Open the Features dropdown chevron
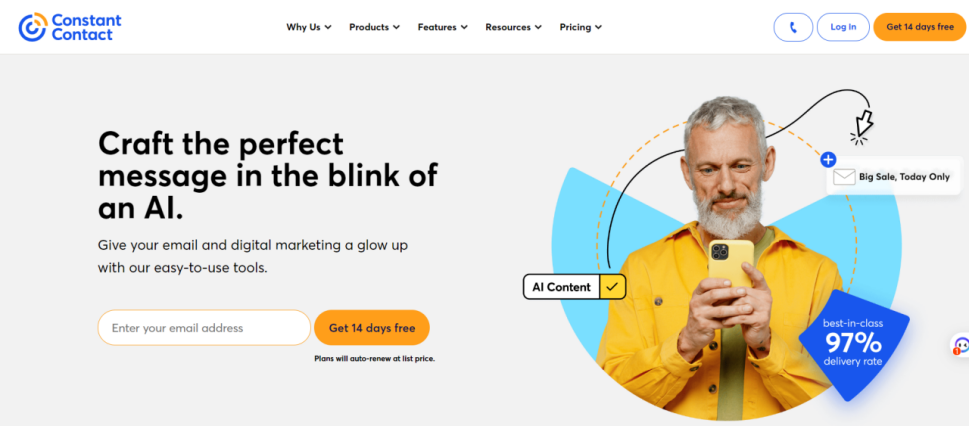The height and width of the screenshot is (426, 969). point(463,27)
